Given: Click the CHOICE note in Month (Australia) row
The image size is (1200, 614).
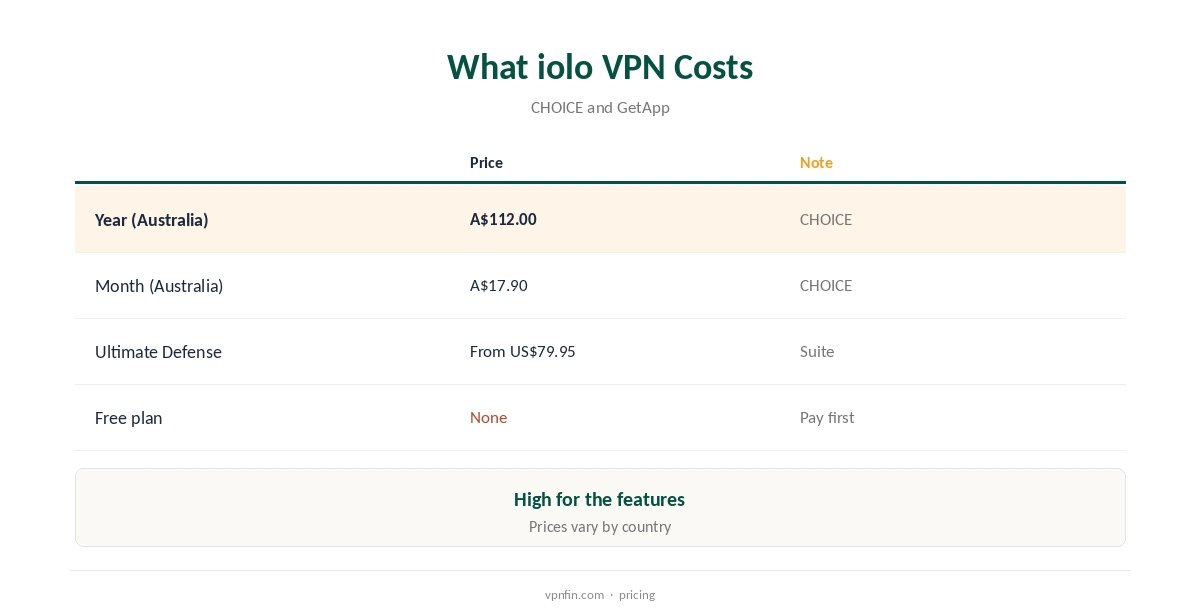Looking at the screenshot, I should (x=826, y=285).
